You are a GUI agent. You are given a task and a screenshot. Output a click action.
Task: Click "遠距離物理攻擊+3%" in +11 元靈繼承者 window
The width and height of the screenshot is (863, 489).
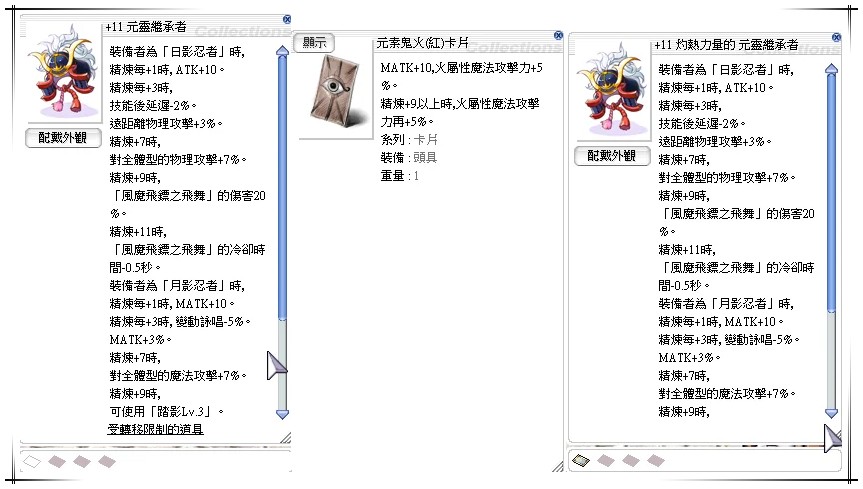(166, 124)
